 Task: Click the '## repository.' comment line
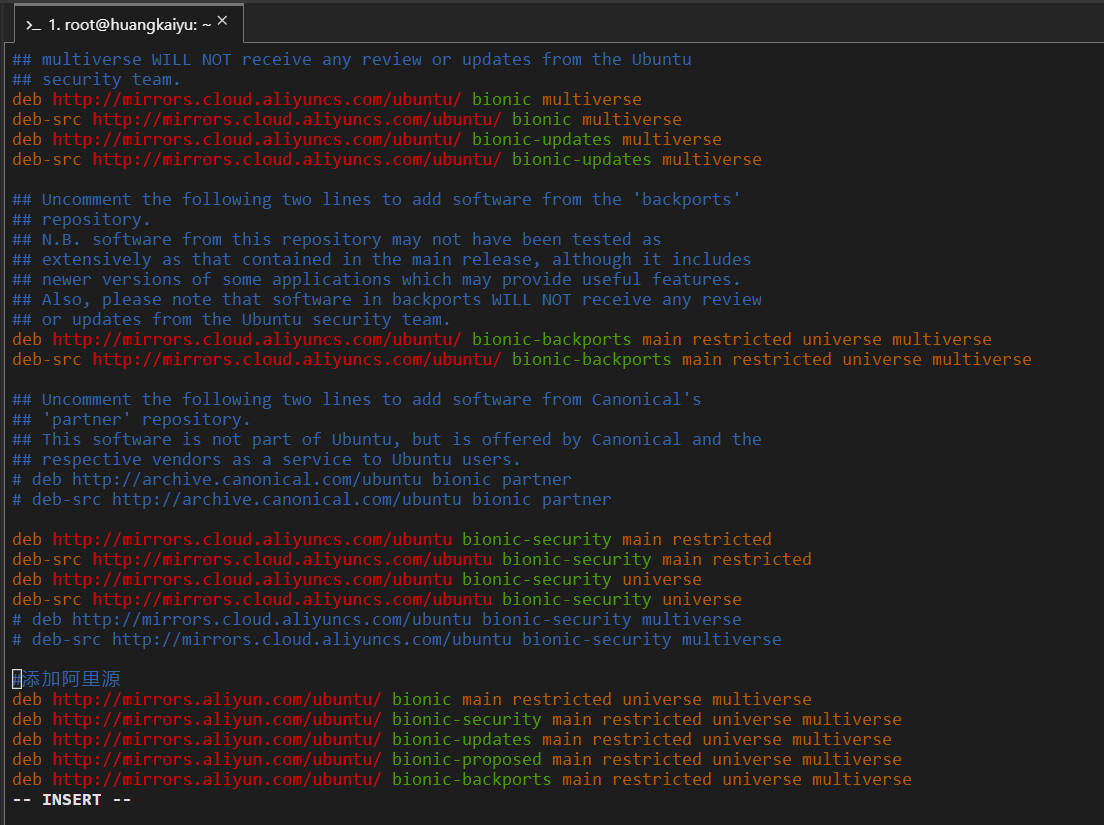[x=82, y=220]
